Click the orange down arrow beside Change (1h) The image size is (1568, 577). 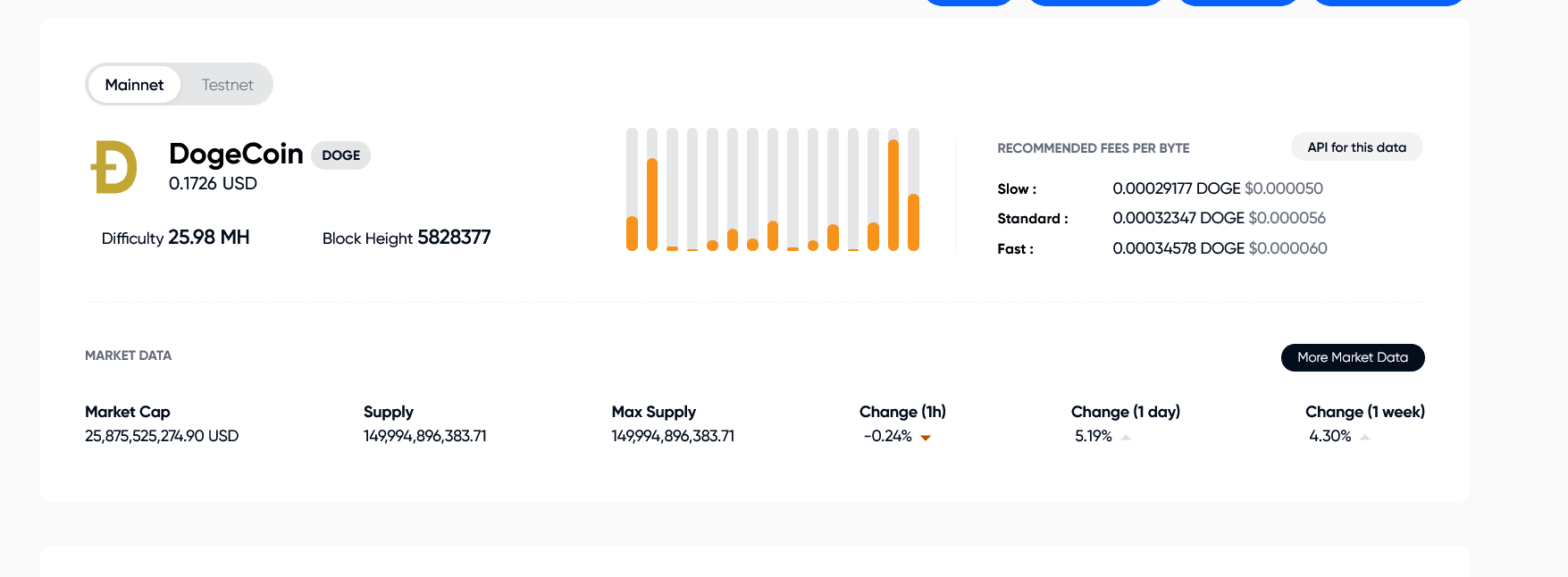926,438
